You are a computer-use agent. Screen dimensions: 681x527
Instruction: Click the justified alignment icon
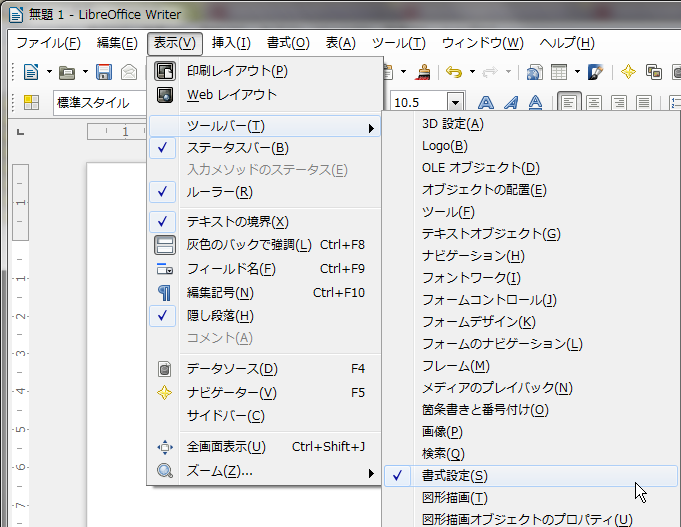[x=644, y=103]
